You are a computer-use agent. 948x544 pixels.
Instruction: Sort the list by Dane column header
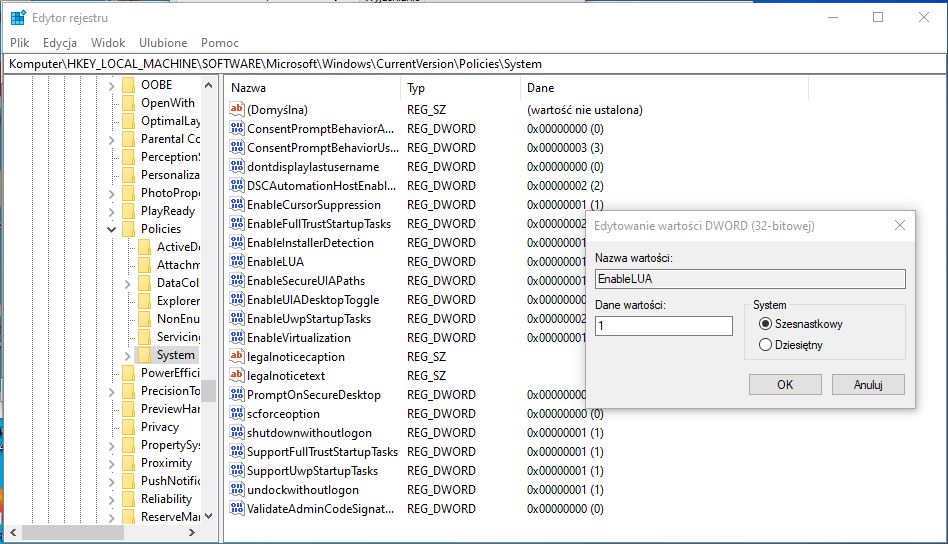664,88
